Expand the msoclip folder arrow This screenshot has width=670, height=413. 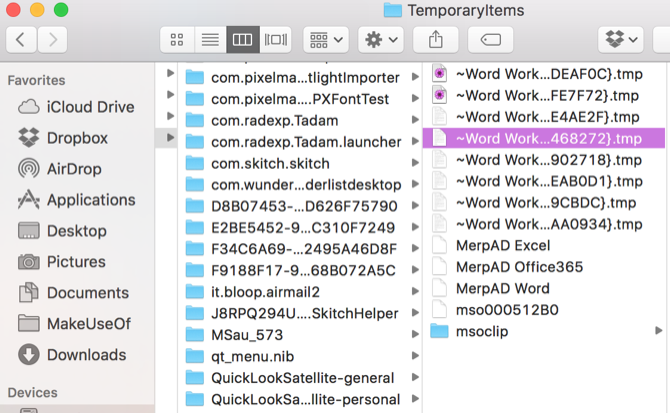(658, 331)
